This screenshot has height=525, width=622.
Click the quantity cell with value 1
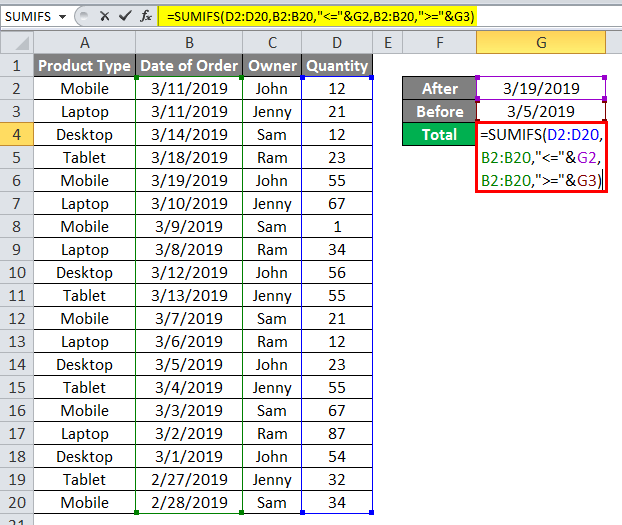coord(337,227)
